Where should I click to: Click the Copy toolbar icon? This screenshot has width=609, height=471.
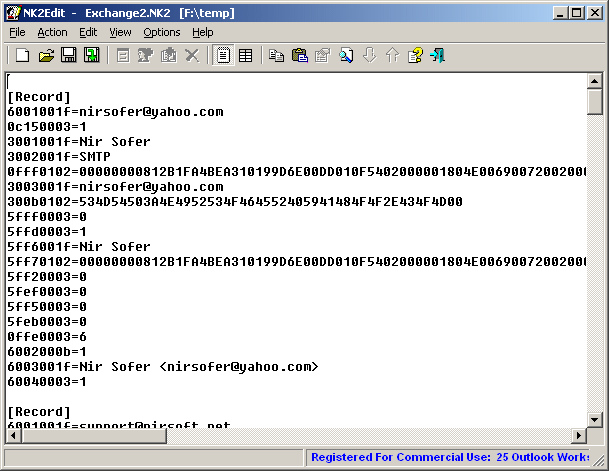click(277, 55)
